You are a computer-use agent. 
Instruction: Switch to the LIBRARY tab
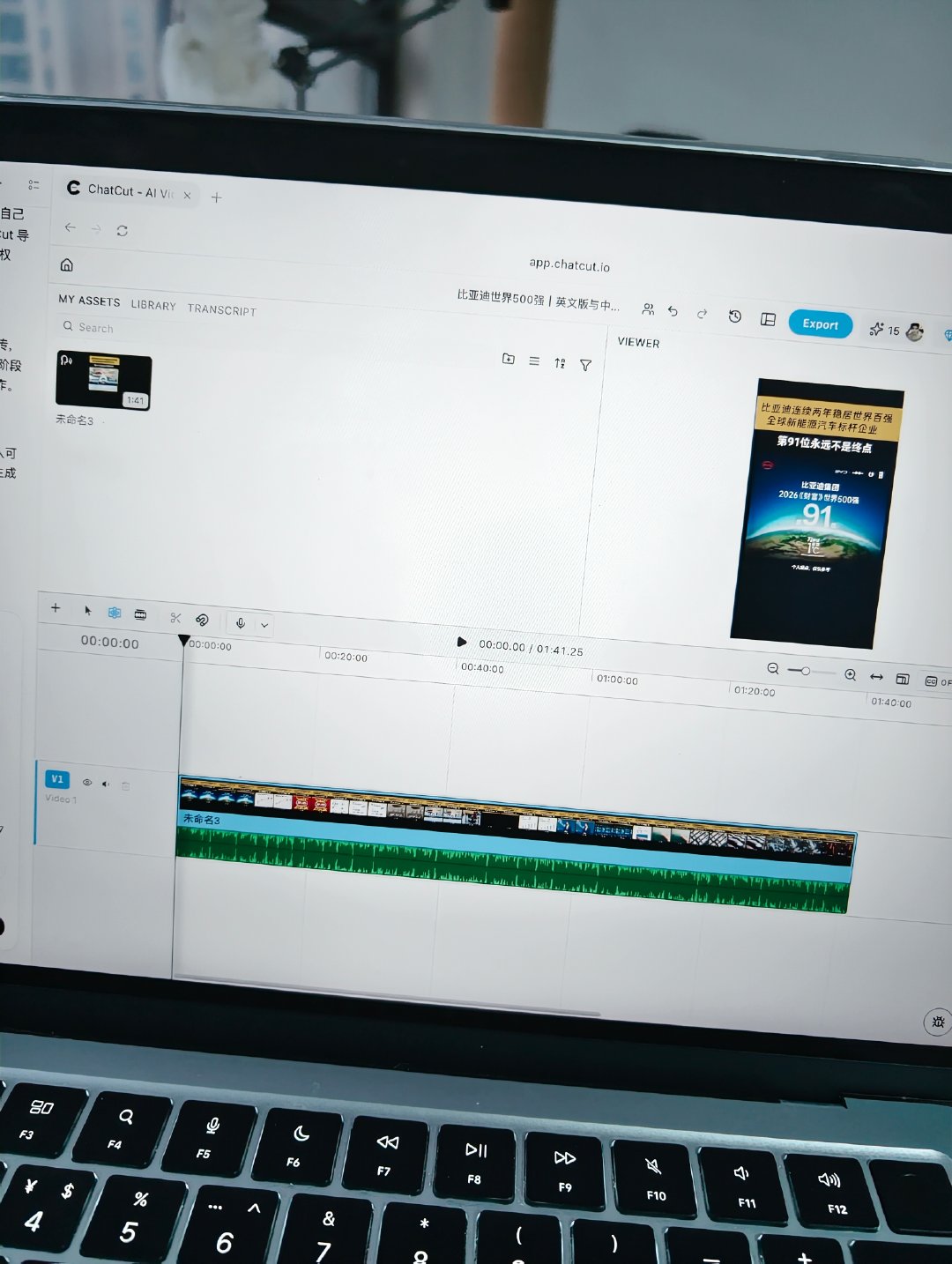coord(153,305)
